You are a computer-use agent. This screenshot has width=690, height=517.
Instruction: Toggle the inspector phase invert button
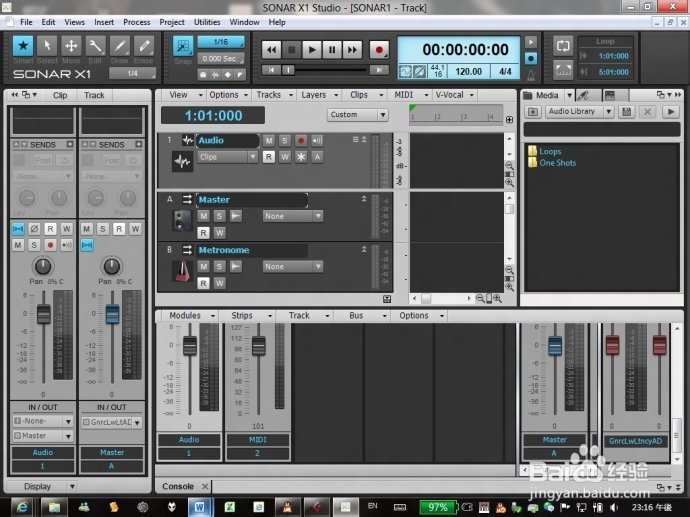click(34, 229)
